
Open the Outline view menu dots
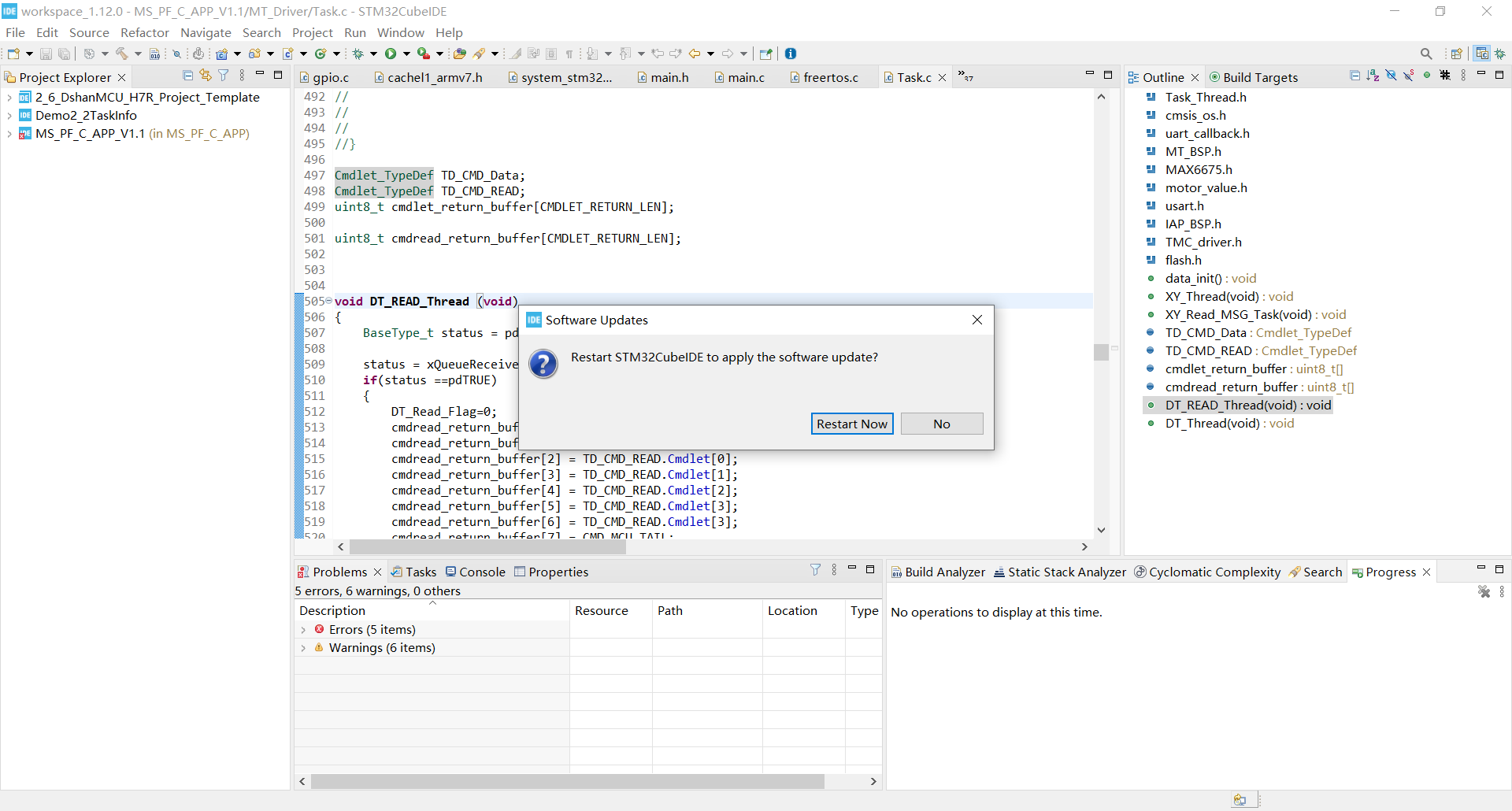click(1463, 76)
